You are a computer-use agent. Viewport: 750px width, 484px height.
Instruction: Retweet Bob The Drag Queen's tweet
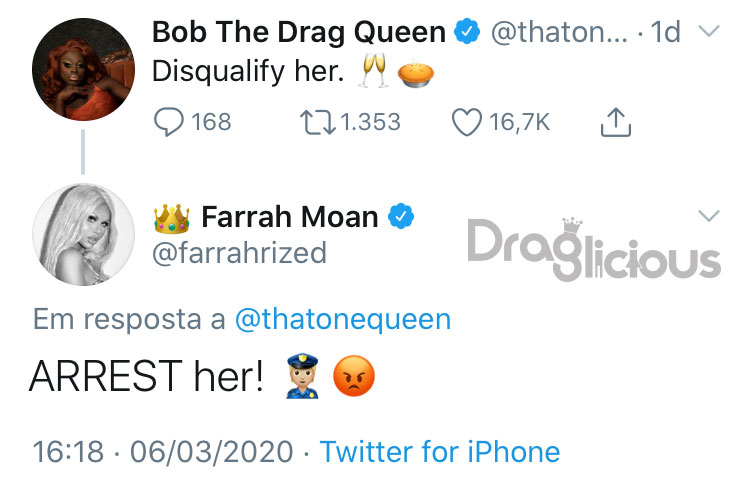coord(317,122)
